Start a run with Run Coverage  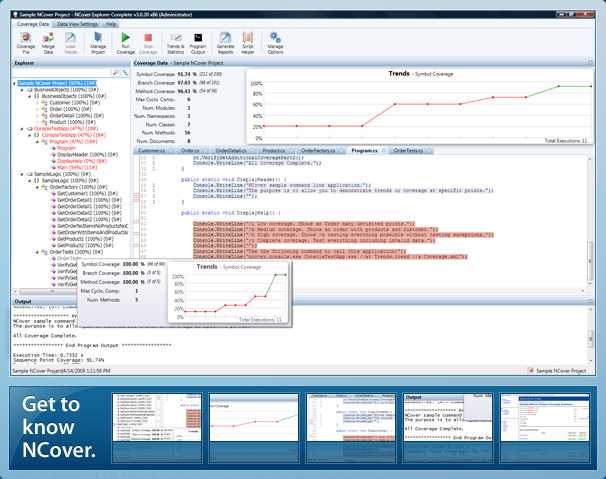tap(127, 38)
